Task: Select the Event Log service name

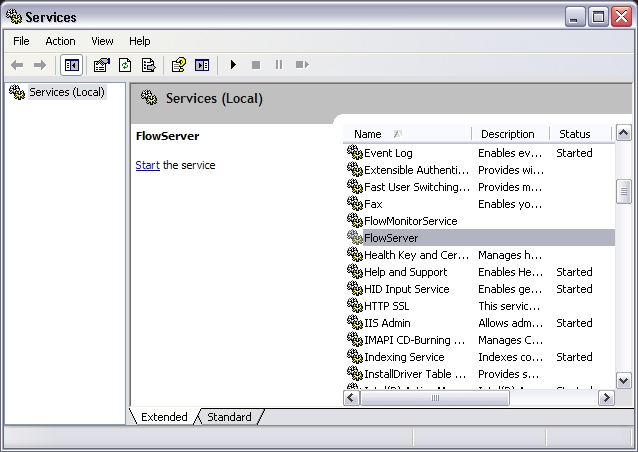Action: (388, 153)
